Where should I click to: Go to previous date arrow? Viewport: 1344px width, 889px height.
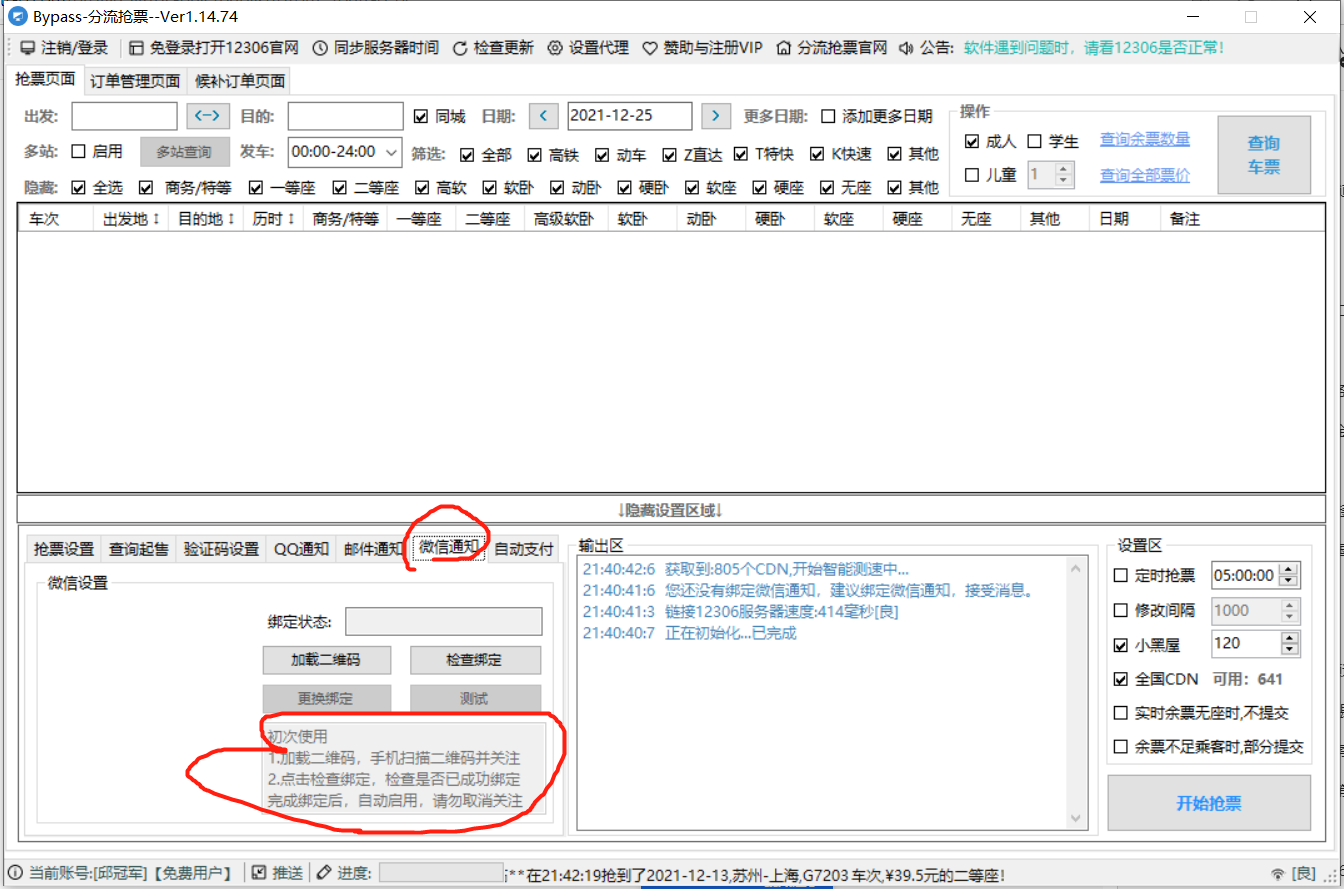click(543, 116)
